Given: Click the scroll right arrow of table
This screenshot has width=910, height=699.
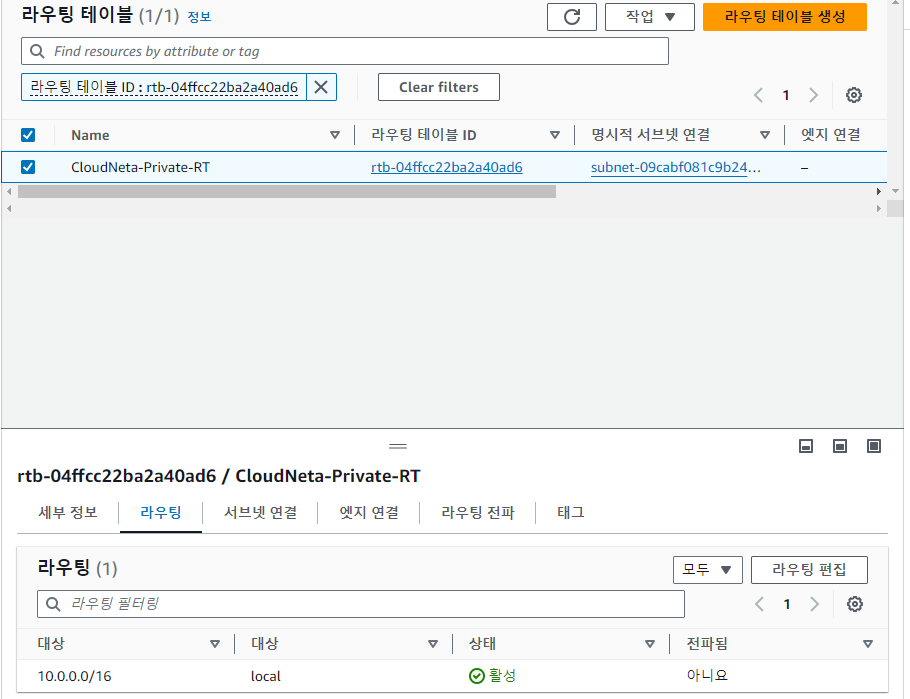Looking at the screenshot, I should pyautogui.click(x=879, y=192).
